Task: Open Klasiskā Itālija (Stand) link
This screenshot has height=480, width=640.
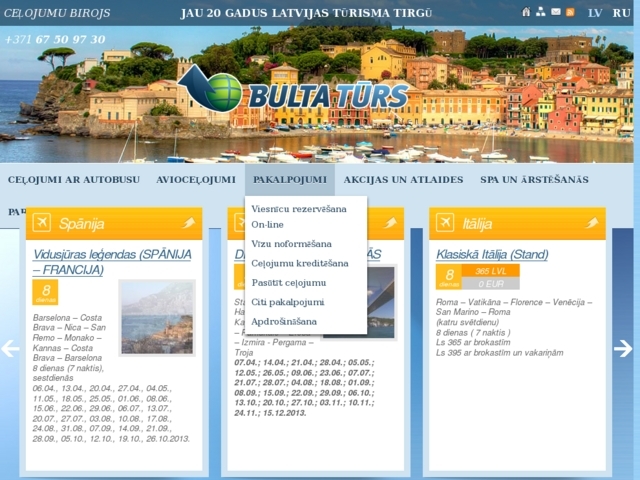Action: (492, 254)
